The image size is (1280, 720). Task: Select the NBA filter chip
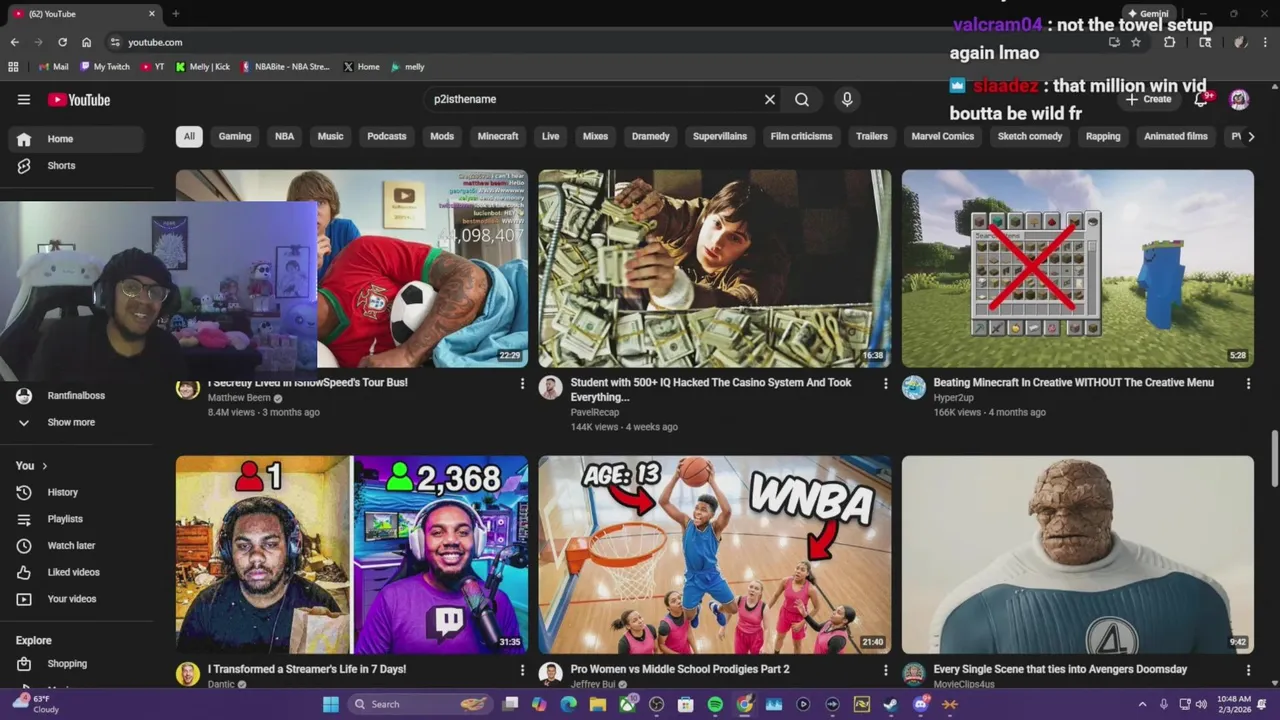pyautogui.click(x=285, y=136)
